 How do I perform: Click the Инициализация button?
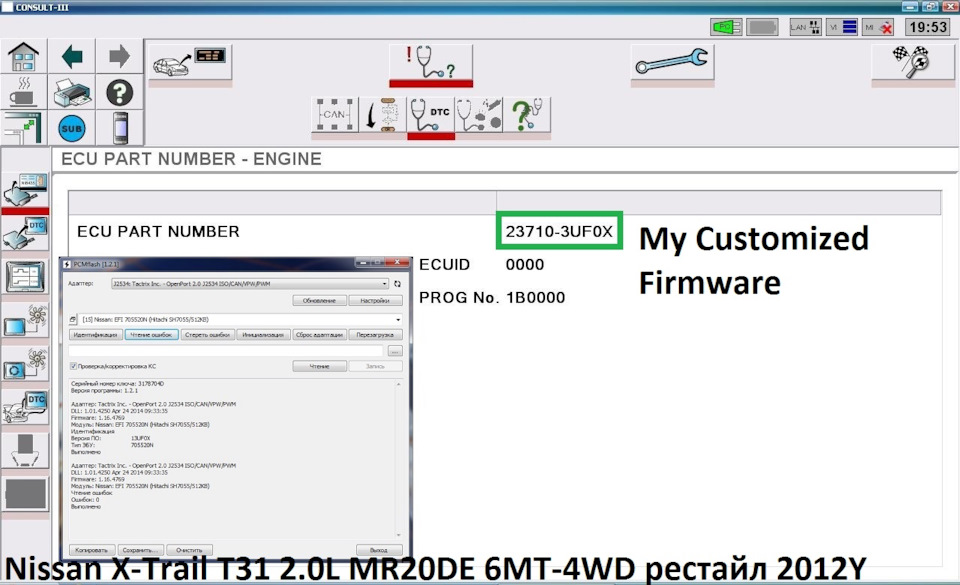tap(263, 335)
